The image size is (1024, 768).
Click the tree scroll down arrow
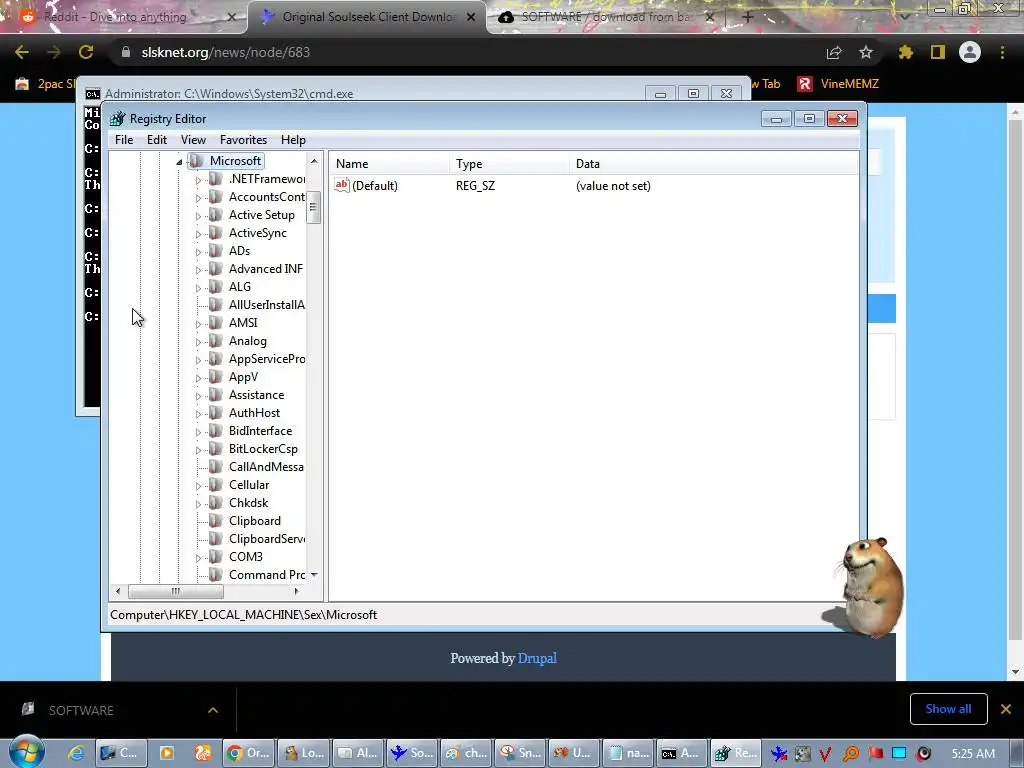tap(314, 575)
